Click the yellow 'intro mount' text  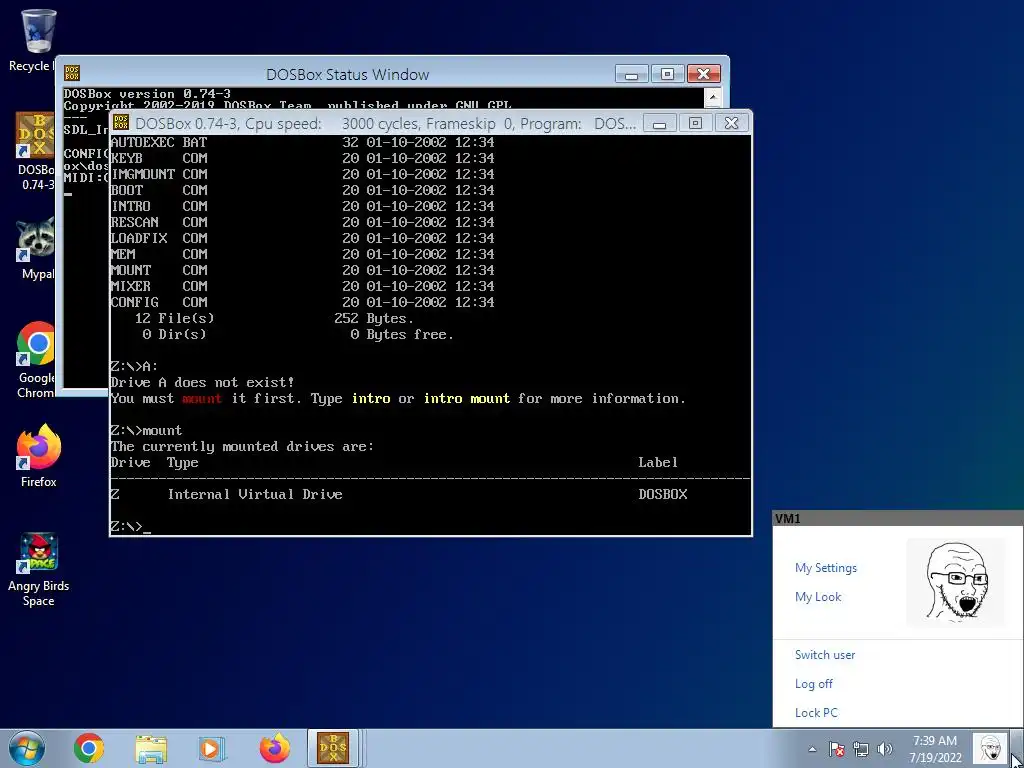pos(467,398)
